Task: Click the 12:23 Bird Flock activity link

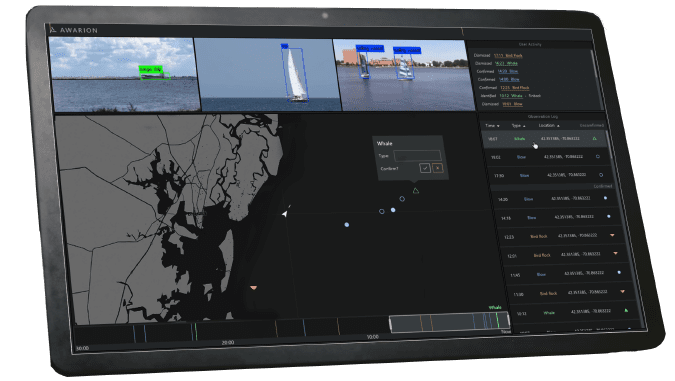Action: point(515,88)
